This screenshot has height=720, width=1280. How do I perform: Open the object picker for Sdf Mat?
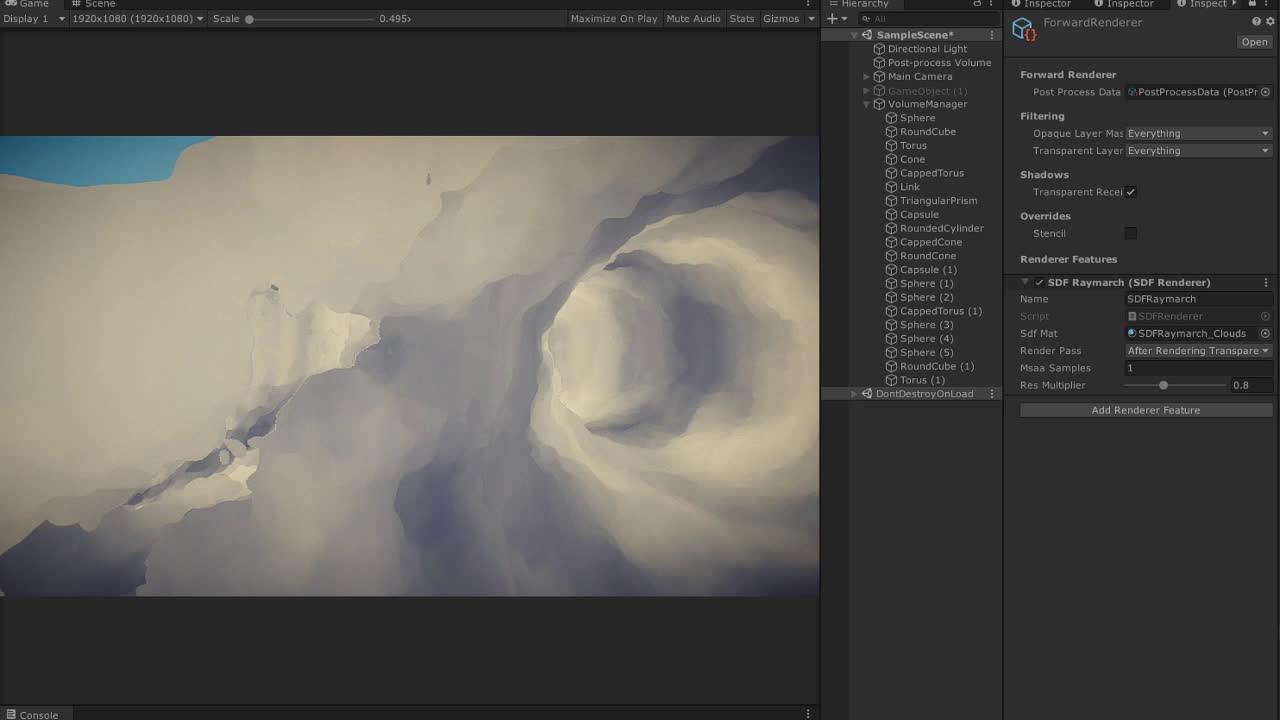pos(1265,334)
